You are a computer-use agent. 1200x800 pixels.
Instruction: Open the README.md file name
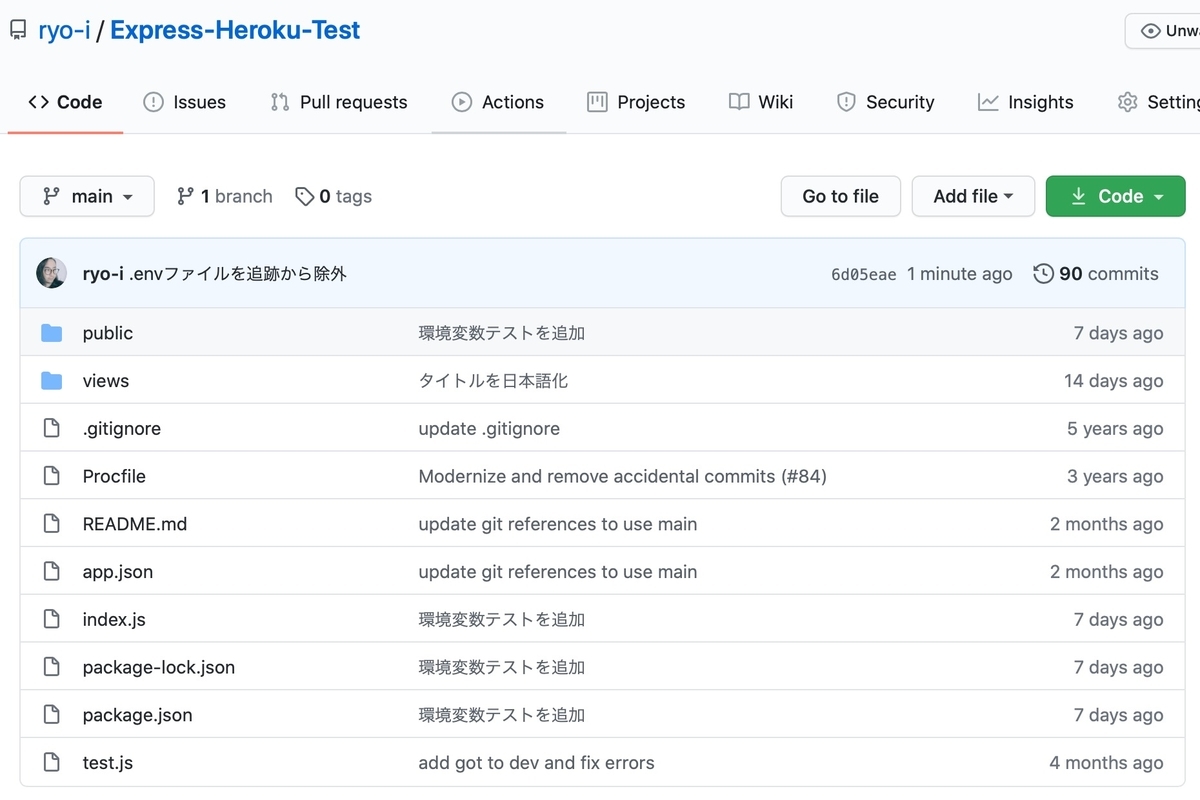point(135,524)
